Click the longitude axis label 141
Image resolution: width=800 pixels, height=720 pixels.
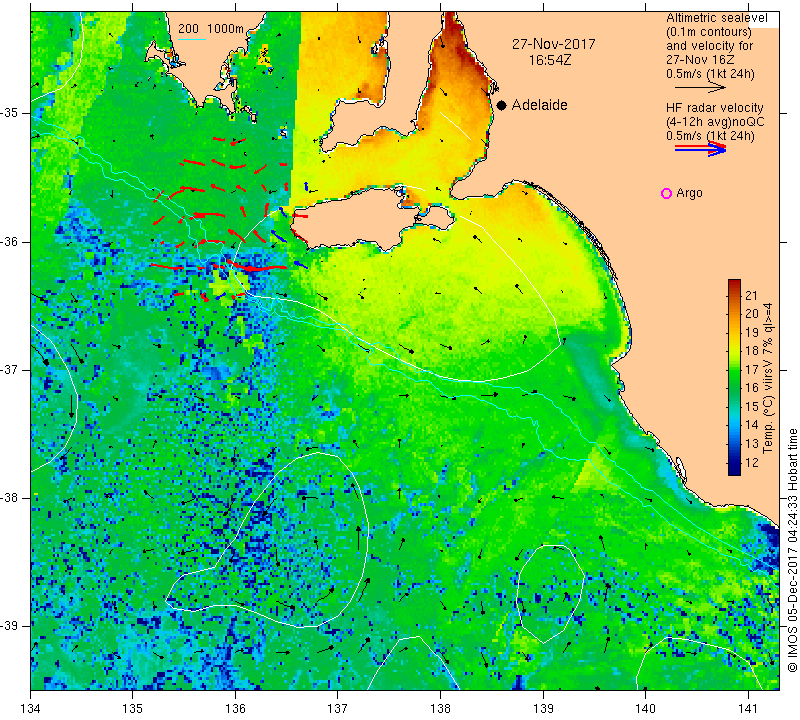[748, 709]
